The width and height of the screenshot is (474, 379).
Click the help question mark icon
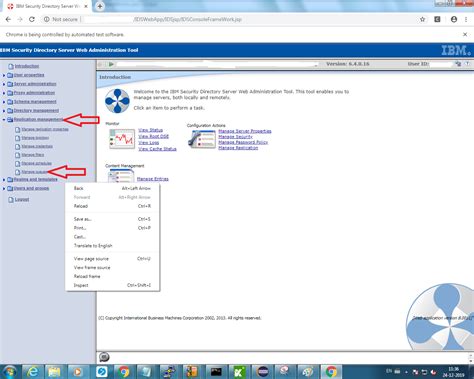point(467,64)
